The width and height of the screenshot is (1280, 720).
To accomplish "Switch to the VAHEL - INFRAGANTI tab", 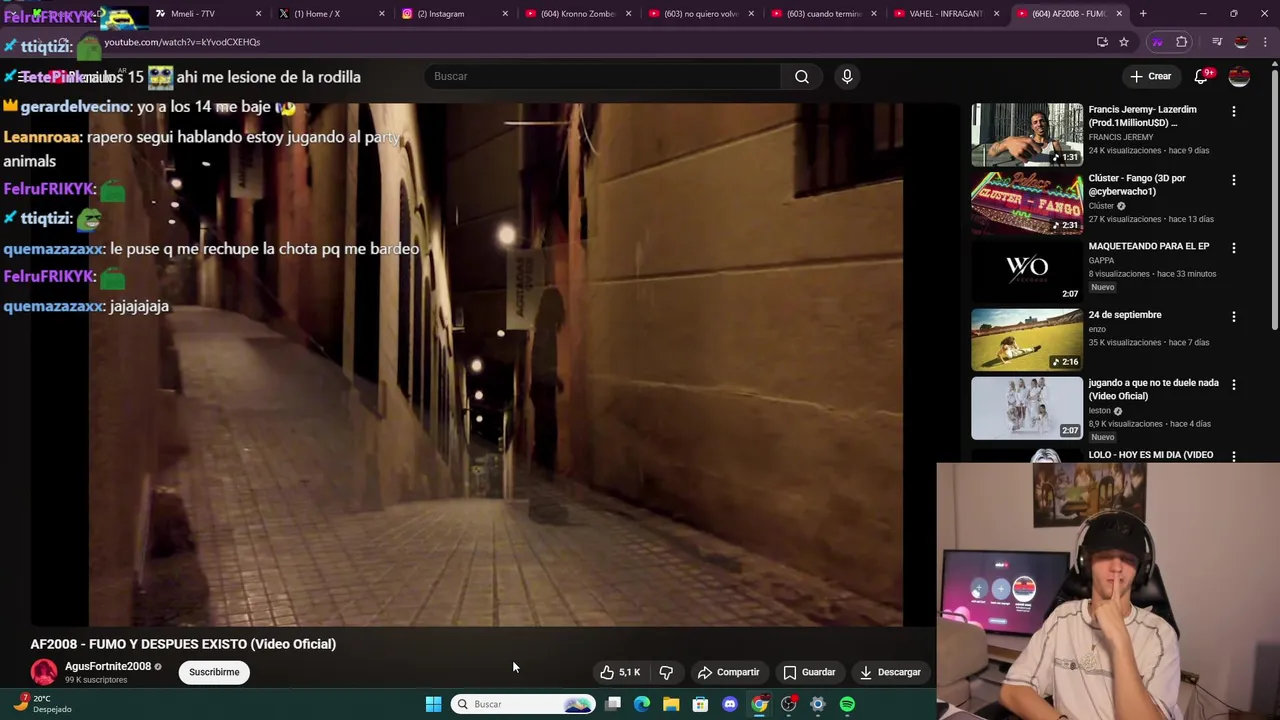I will tap(945, 14).
